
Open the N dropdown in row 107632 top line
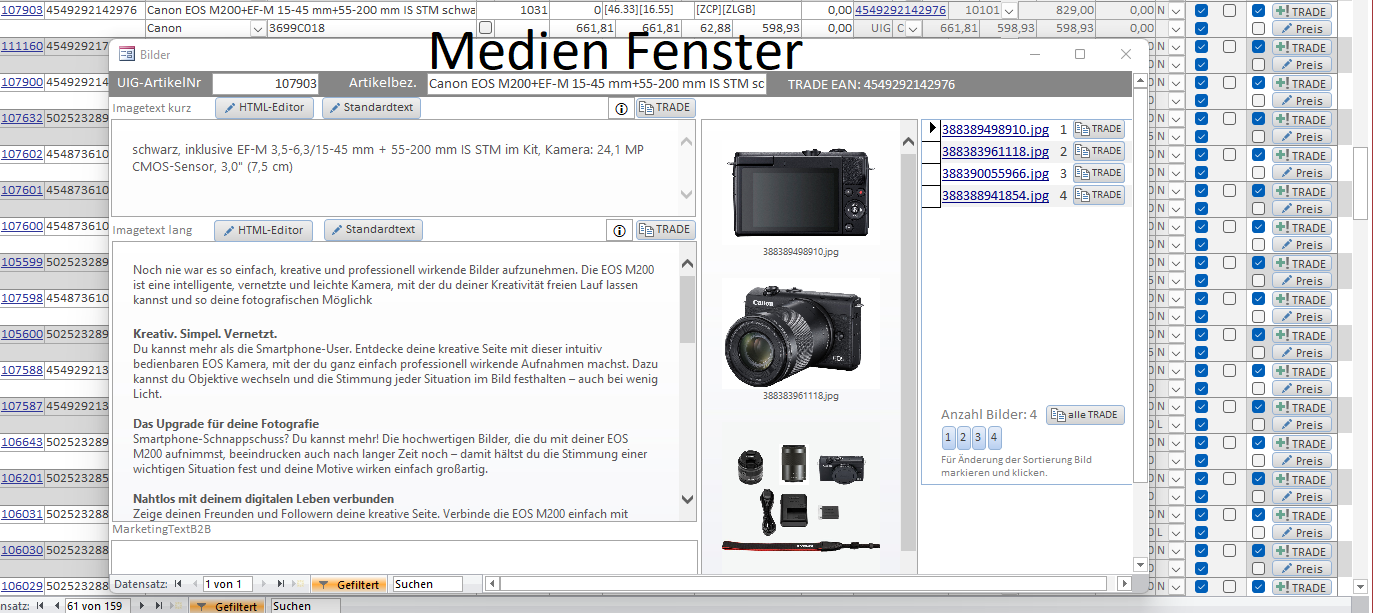tap(1175, 118)
